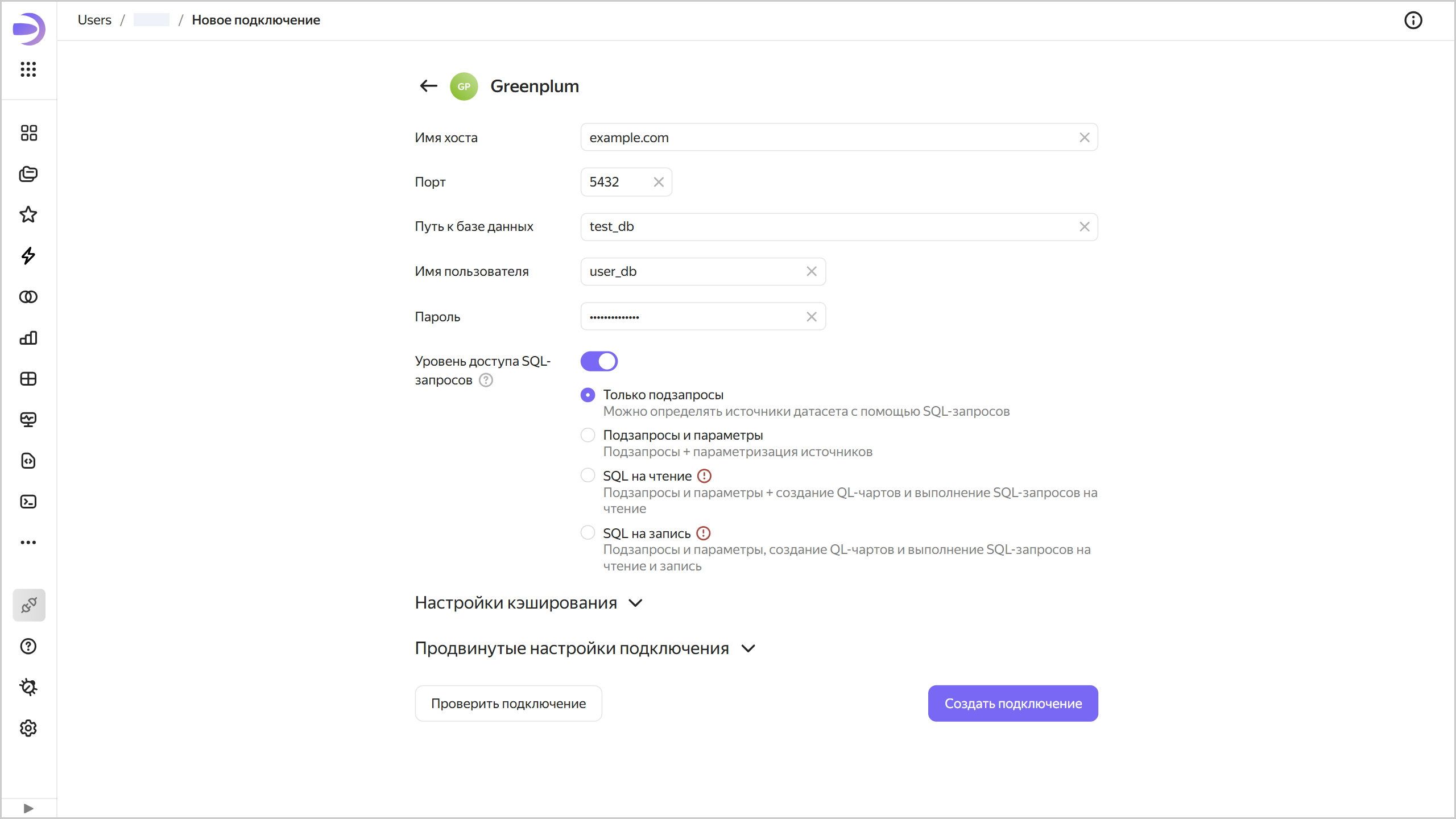1456x819 pixels.
Task: Open the code file icon in sidebar
Action: (x=28, y=461)
